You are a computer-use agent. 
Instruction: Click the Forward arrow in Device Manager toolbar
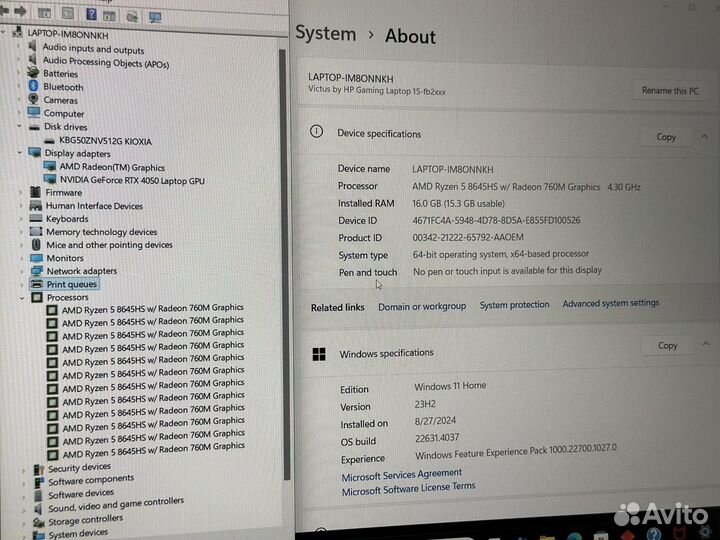tap(20, 11)
